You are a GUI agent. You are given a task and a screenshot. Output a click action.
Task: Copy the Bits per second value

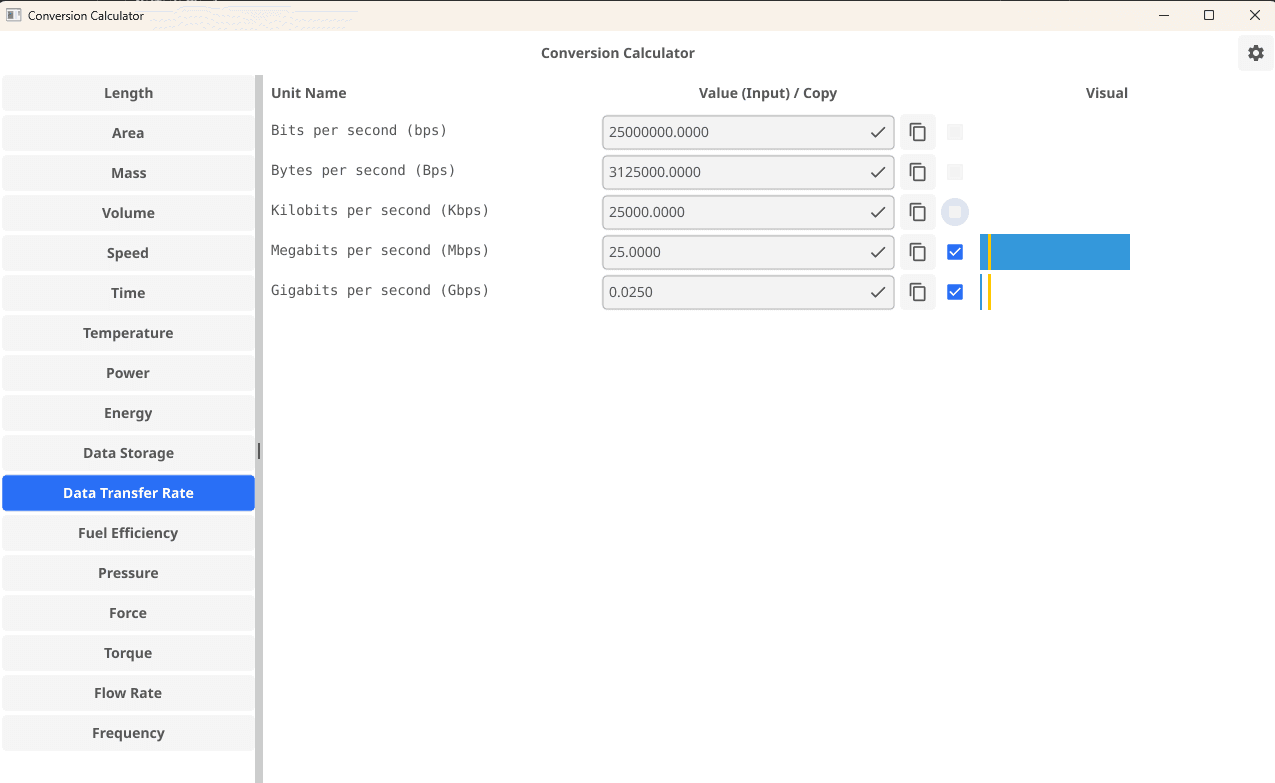[x=917, y=131]
